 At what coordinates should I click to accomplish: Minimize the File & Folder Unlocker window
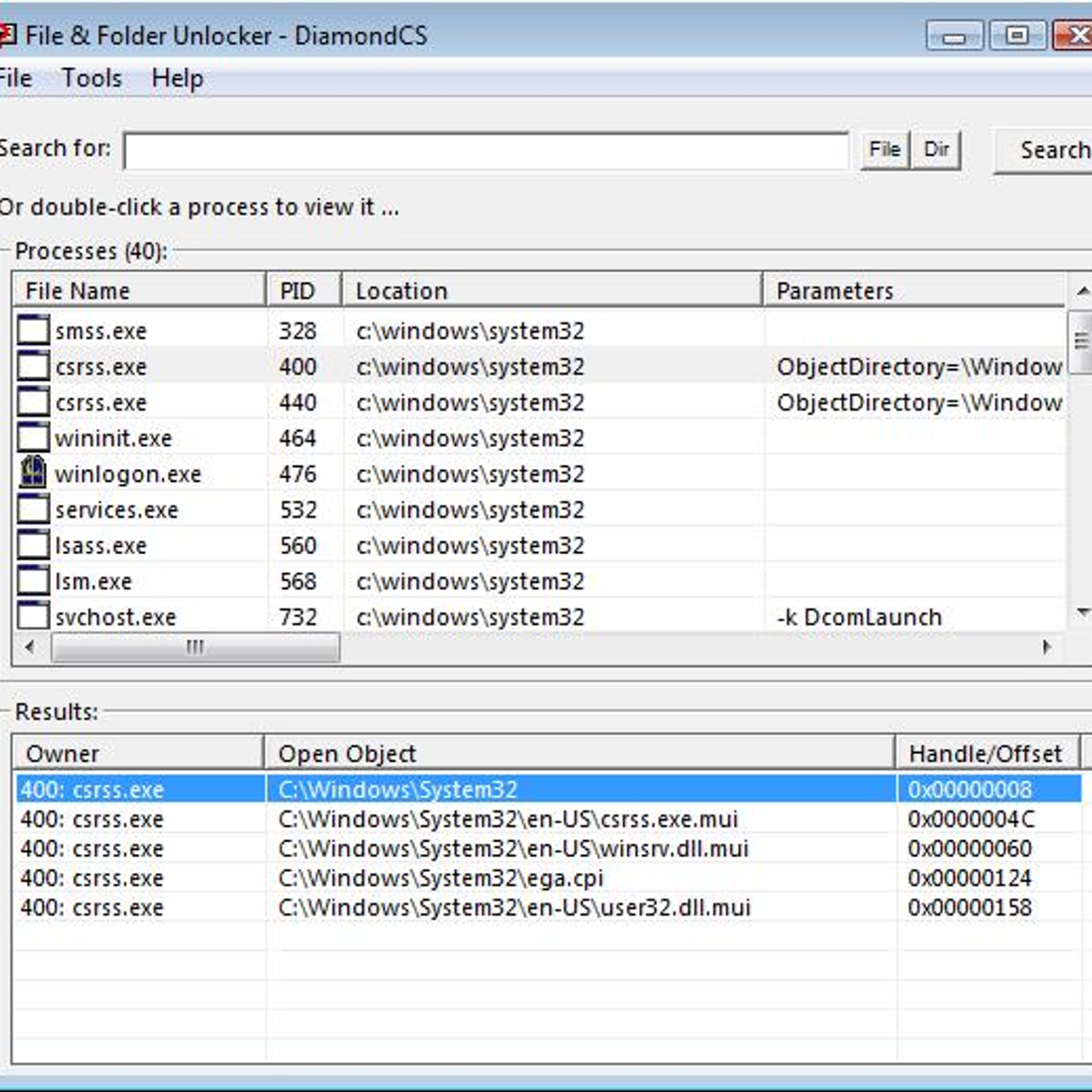(x=954, y=35)
